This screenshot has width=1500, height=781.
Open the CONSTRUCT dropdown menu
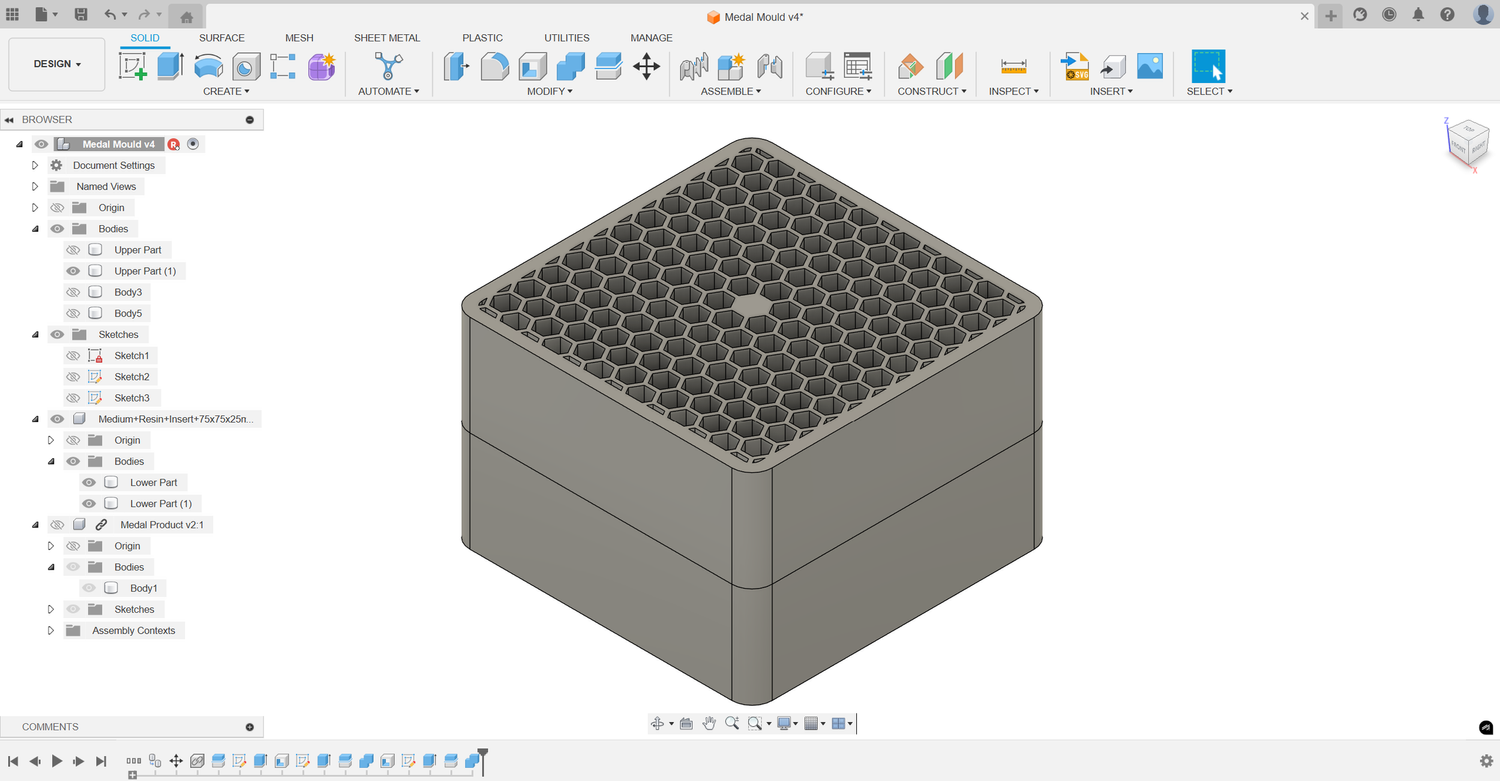pos(932,91)
